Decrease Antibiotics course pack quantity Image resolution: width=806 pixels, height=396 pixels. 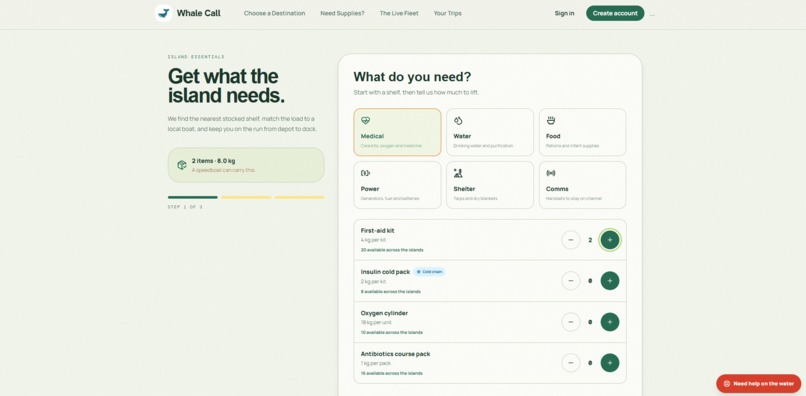pos(571,363)
